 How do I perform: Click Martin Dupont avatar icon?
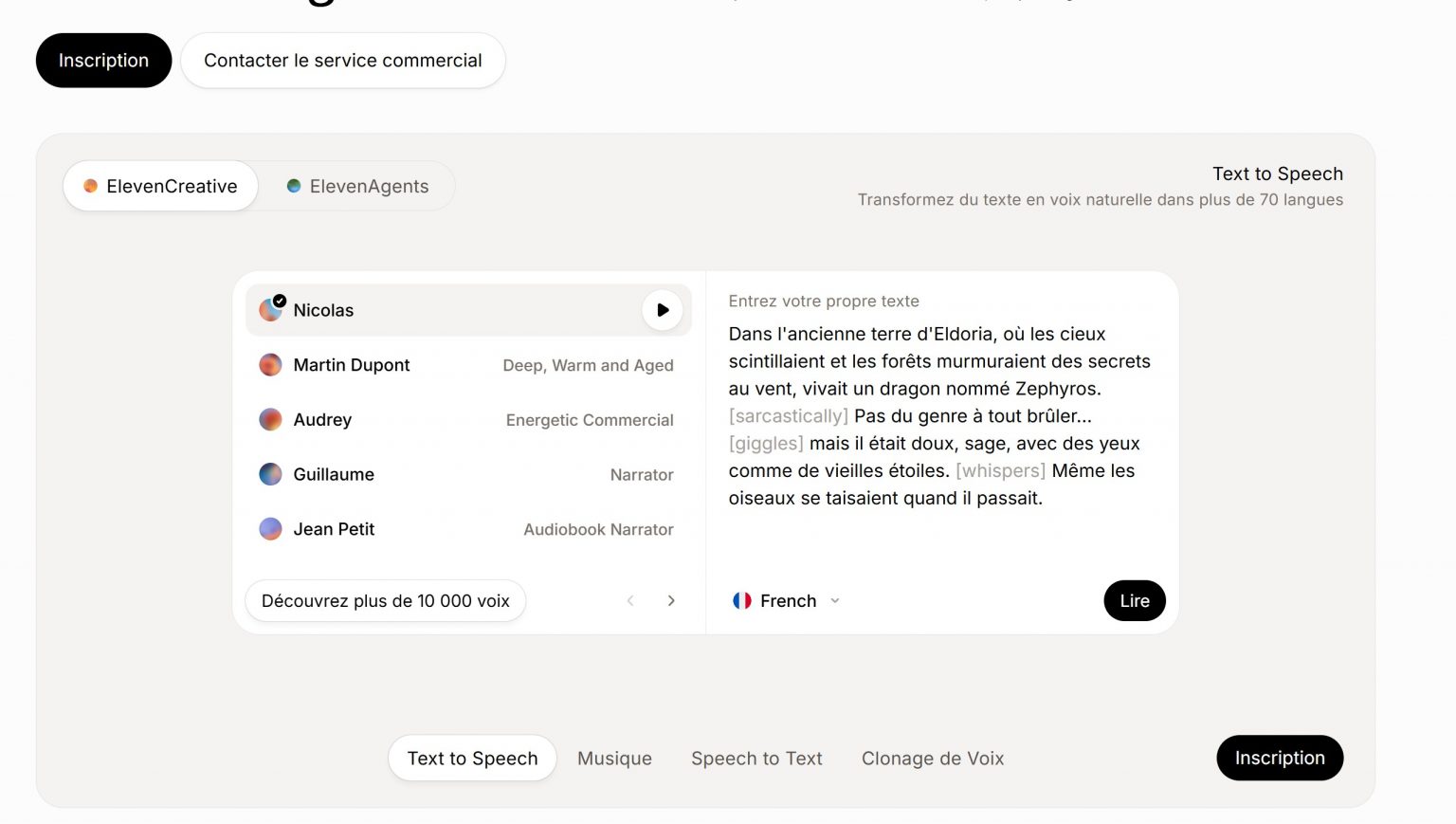tap(271, 365)
